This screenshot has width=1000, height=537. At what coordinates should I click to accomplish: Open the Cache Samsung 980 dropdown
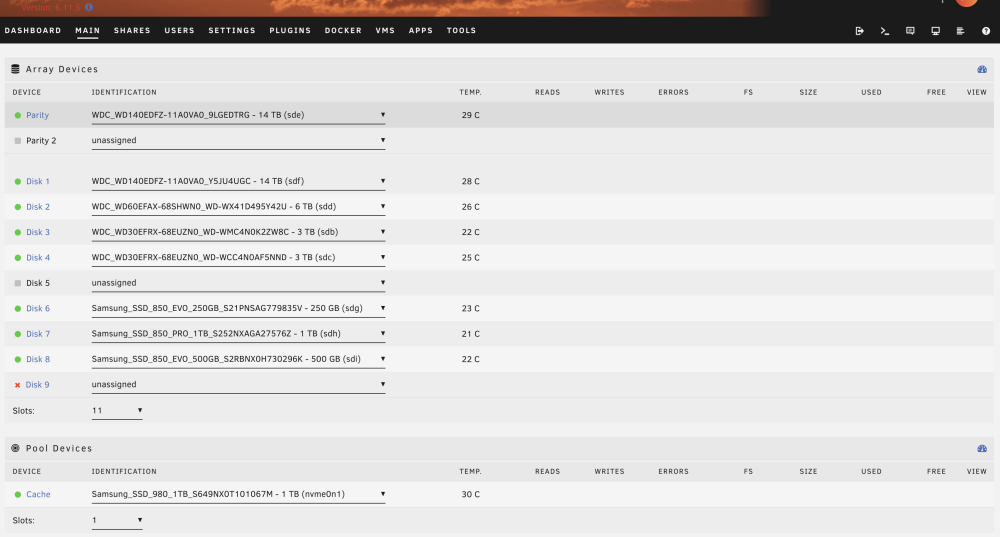tap(238, 494)
